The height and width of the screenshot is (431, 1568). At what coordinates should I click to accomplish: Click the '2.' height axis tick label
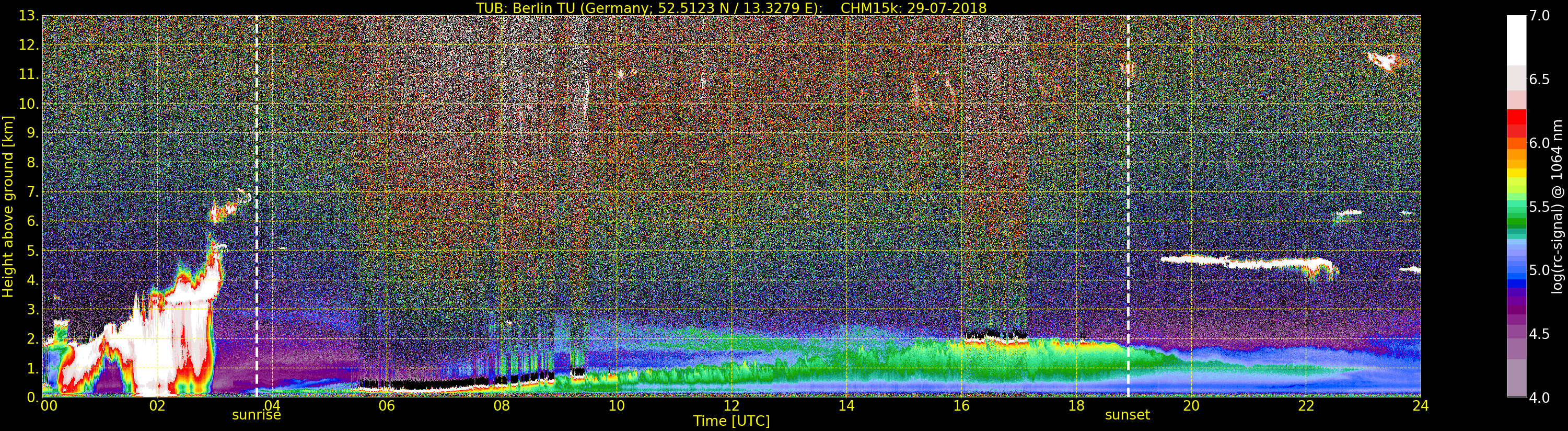coord(32,339)
